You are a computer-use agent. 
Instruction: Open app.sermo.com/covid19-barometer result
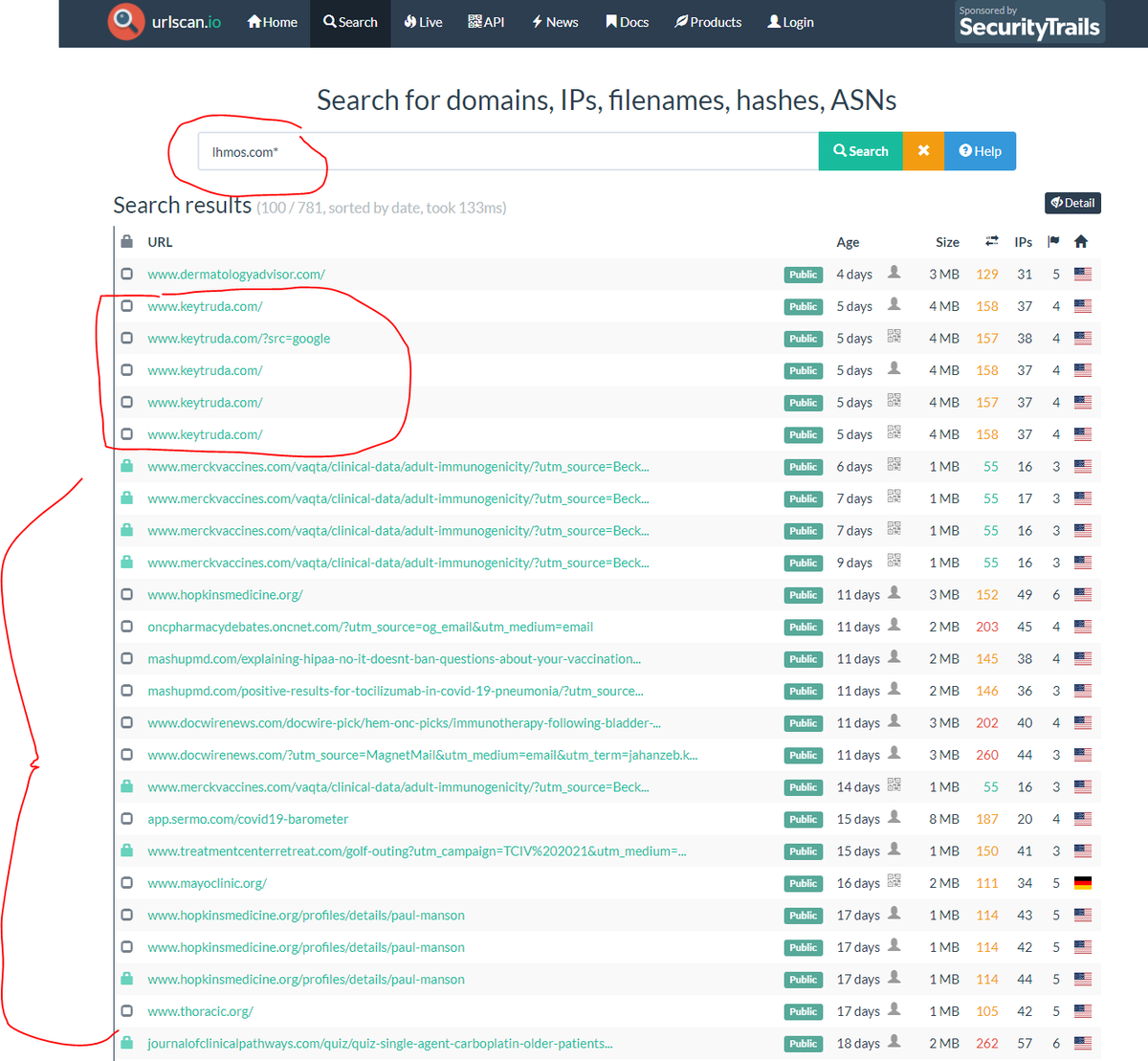(248, 819)
